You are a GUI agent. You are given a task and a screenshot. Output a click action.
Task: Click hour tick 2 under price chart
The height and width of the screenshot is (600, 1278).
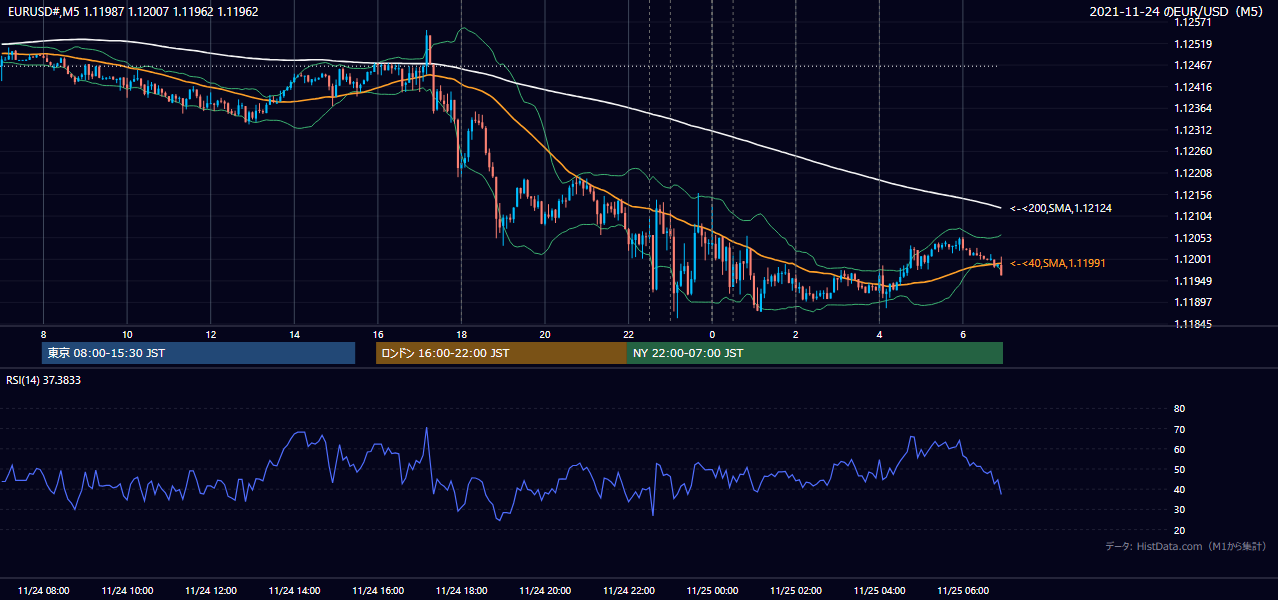tap(796, 334)
